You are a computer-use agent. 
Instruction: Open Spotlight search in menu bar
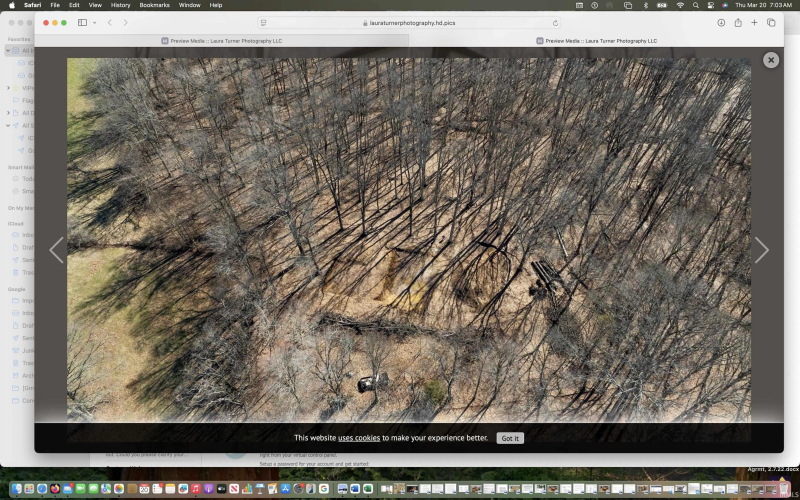695,5
